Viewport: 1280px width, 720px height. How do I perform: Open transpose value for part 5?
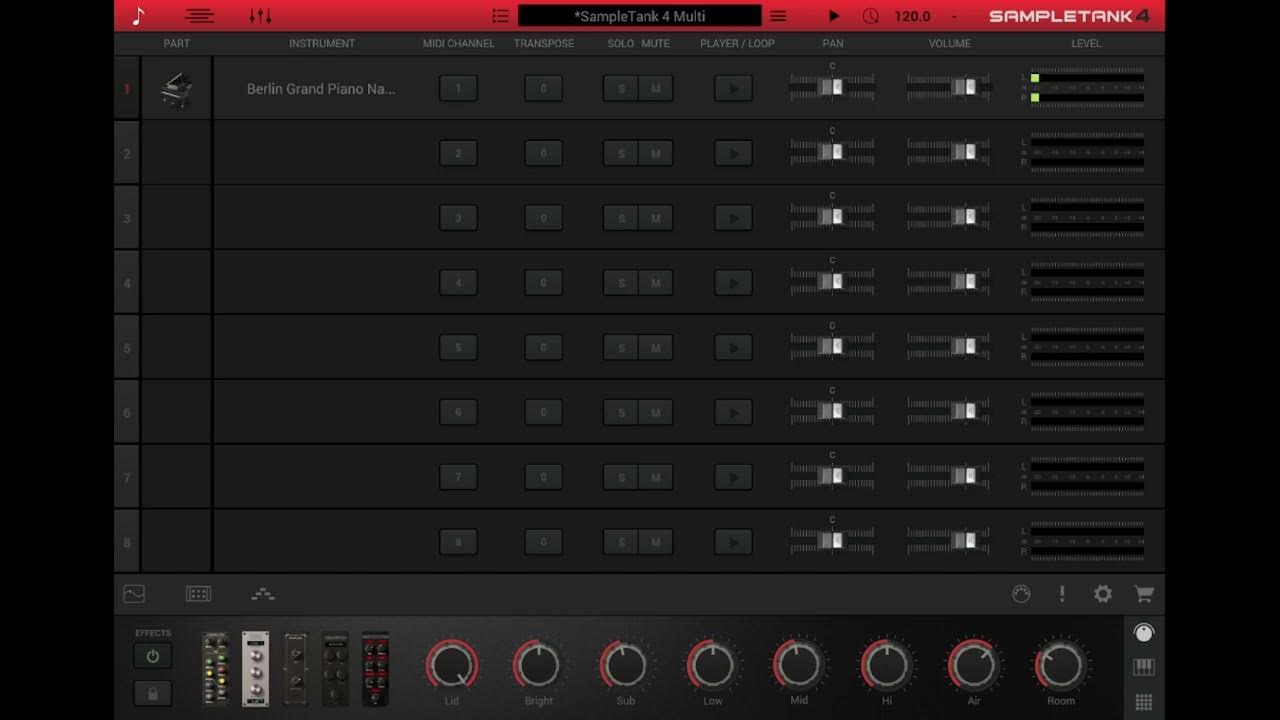pyautogui.click(x=543, y=348)
